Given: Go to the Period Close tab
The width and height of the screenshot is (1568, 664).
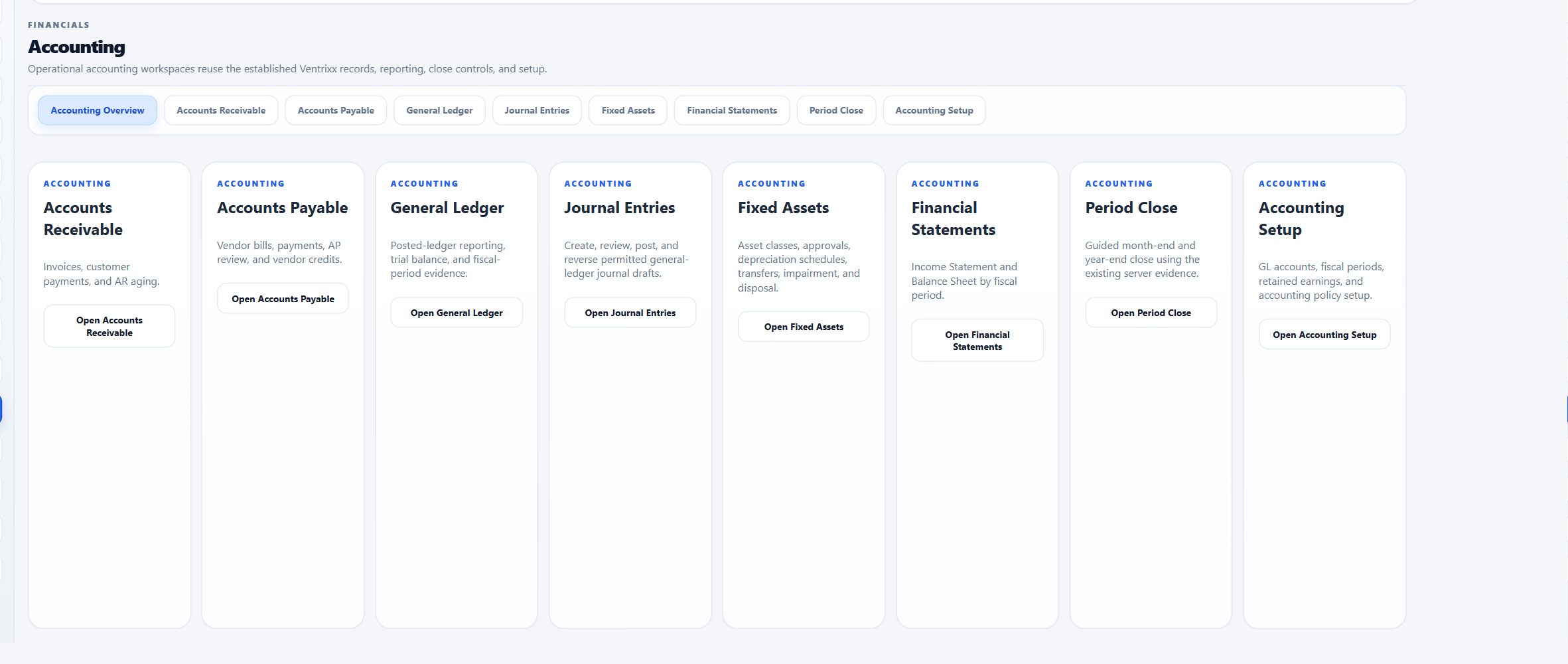Looking at the screenshot, I should point(836,110).
